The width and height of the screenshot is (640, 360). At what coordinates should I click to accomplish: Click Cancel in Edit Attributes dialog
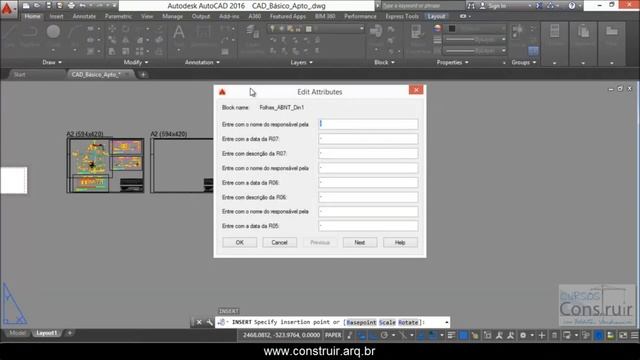click(x=280, y=242)
